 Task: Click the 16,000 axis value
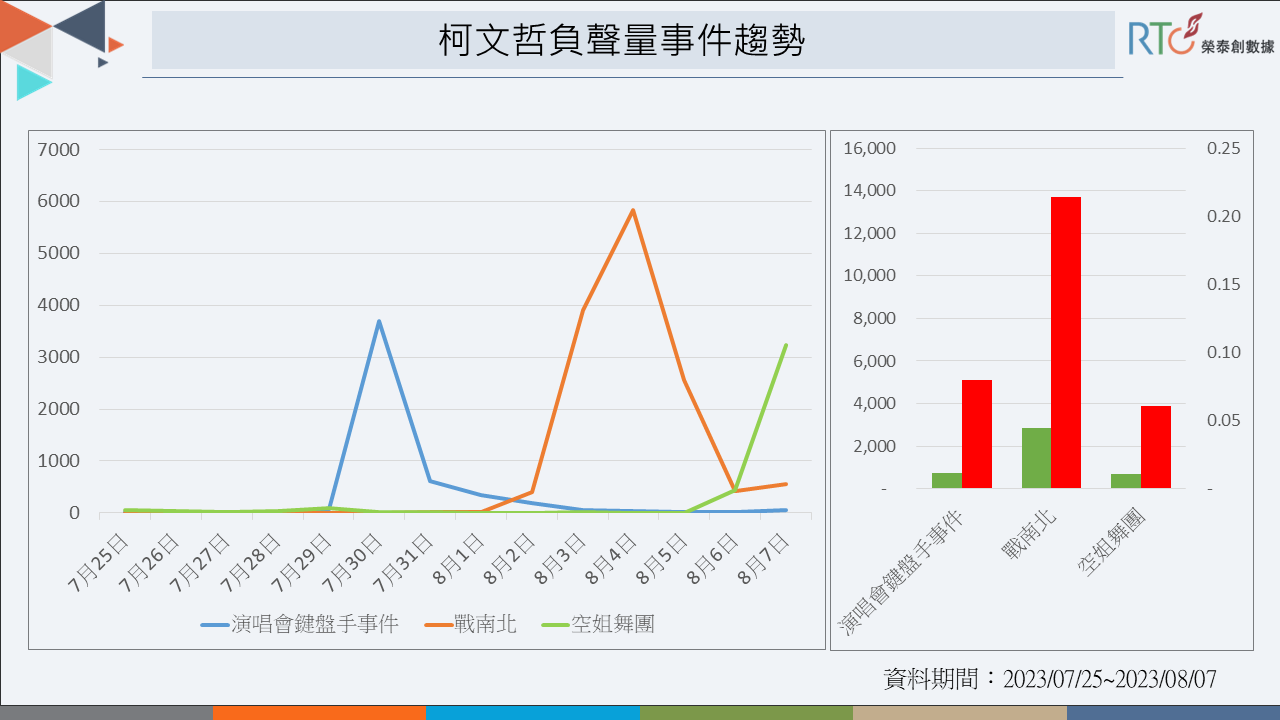click(870, 148)
